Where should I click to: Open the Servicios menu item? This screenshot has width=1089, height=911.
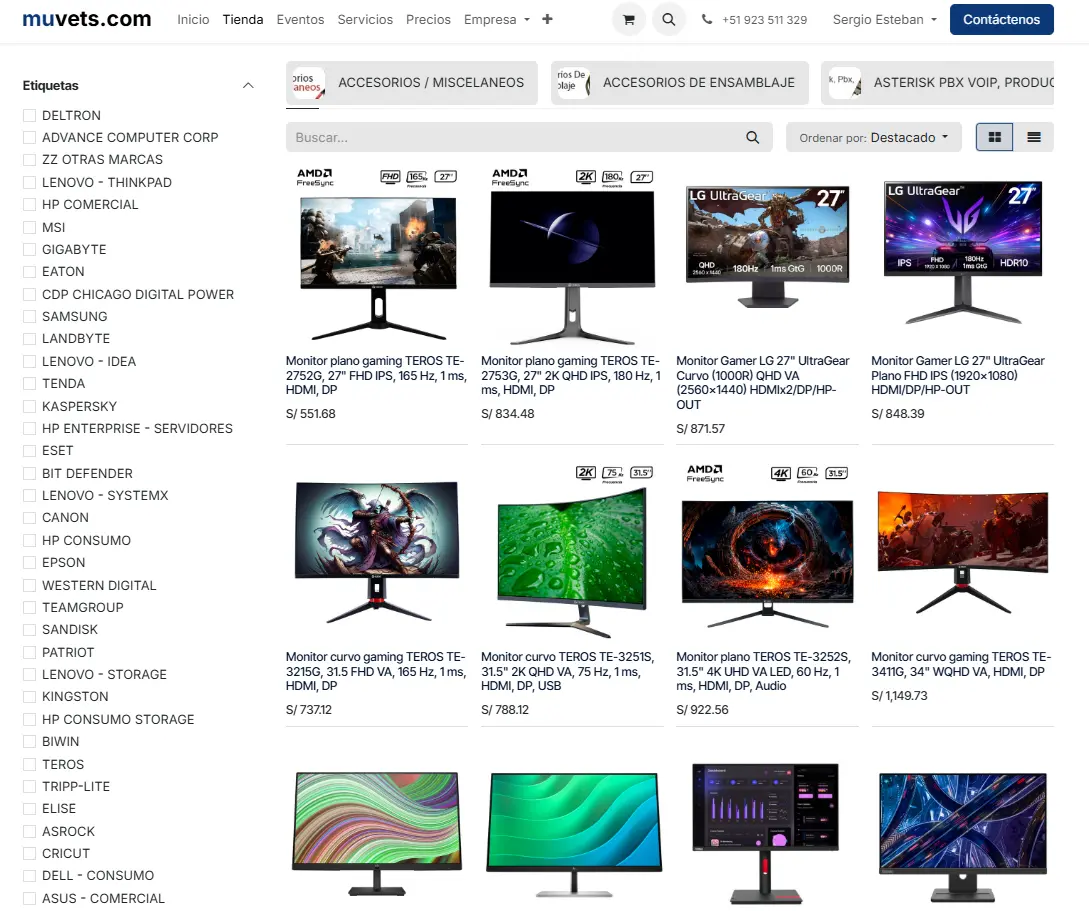[x=365, y=19]
